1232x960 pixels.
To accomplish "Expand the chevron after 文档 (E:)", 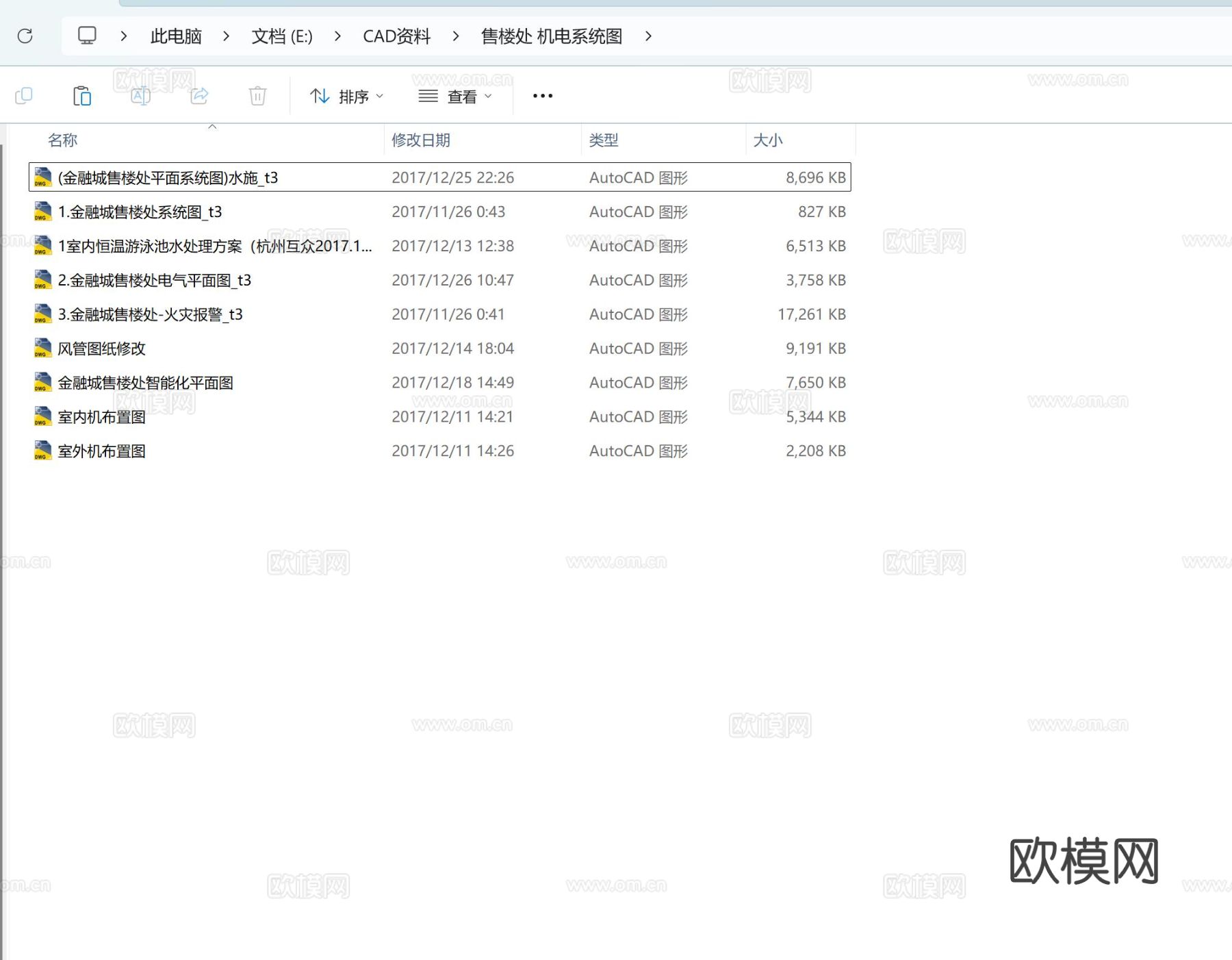I will click(x=337, y=36).
